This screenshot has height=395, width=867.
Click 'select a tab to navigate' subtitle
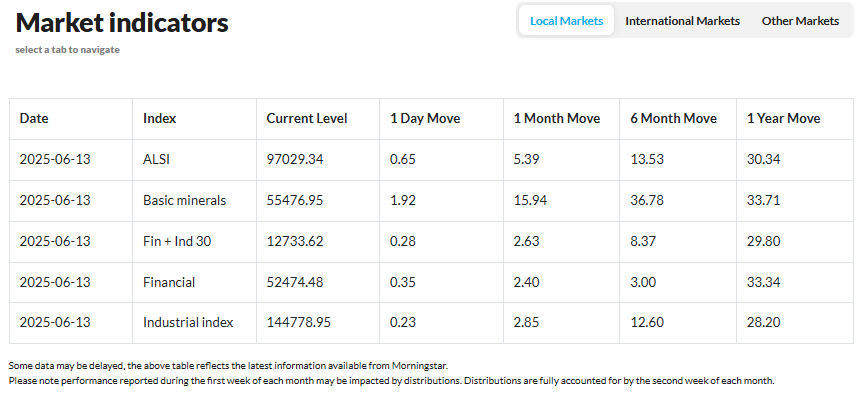coord(67,50)
